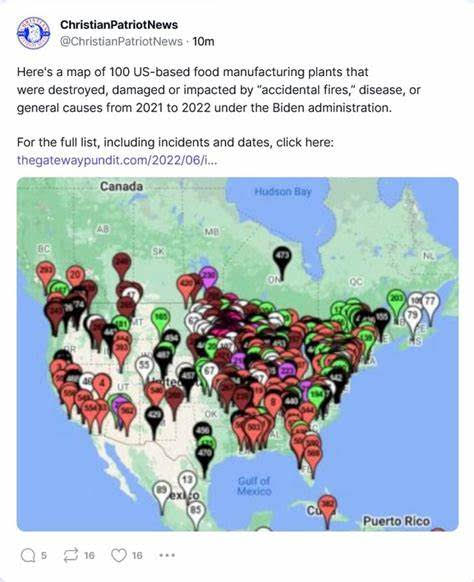Select the white pin numbered 13 in Mexico

pos(187,483)
